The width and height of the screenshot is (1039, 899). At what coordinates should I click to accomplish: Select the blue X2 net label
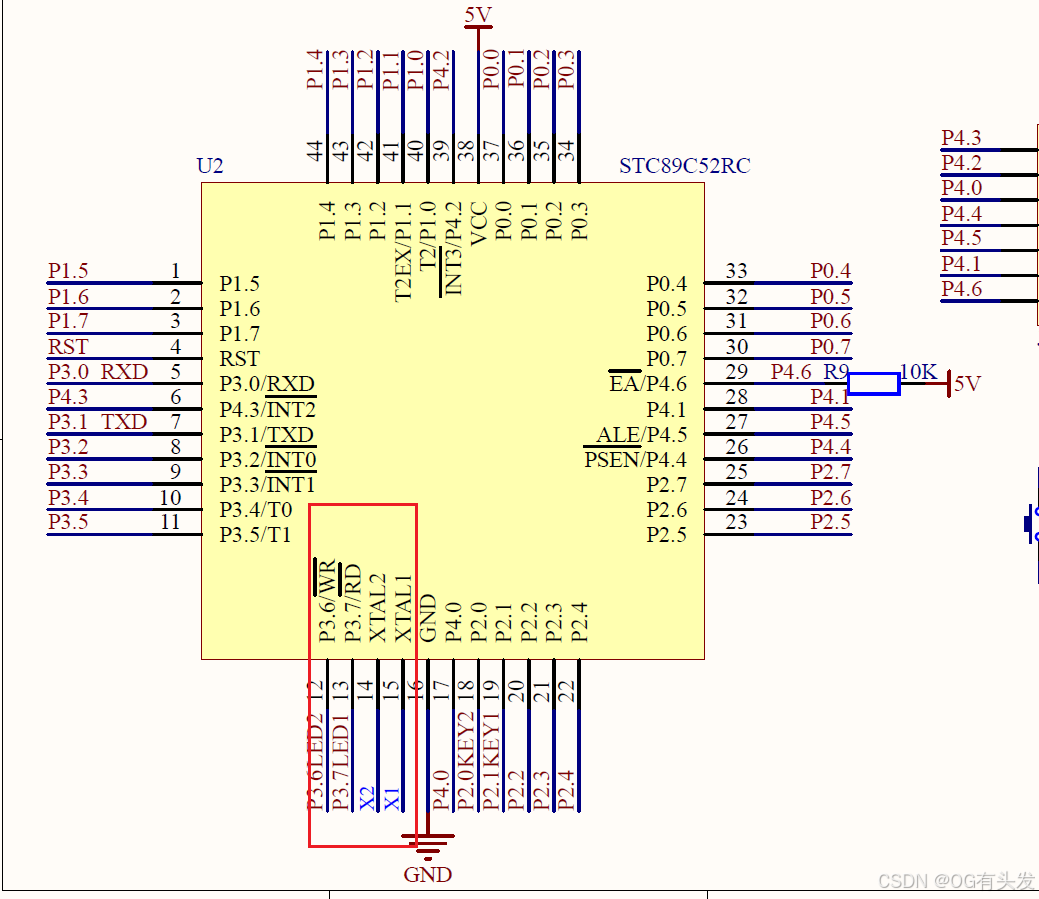pos(366,798)
